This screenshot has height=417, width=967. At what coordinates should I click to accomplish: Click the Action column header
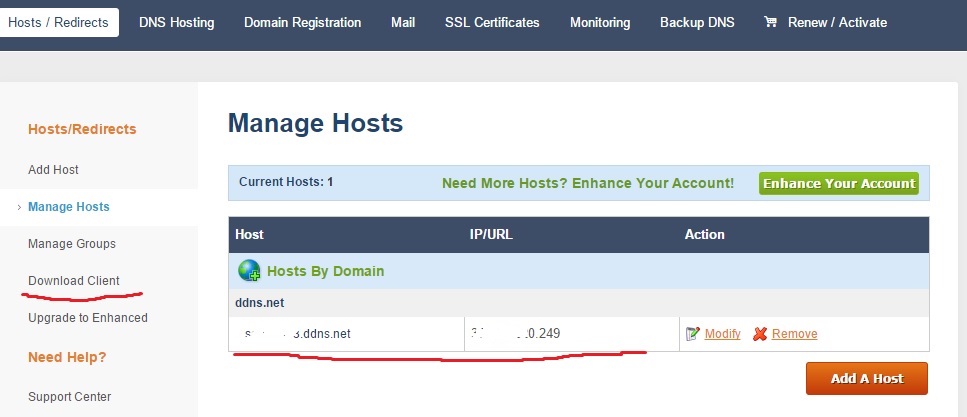(704, 234)
